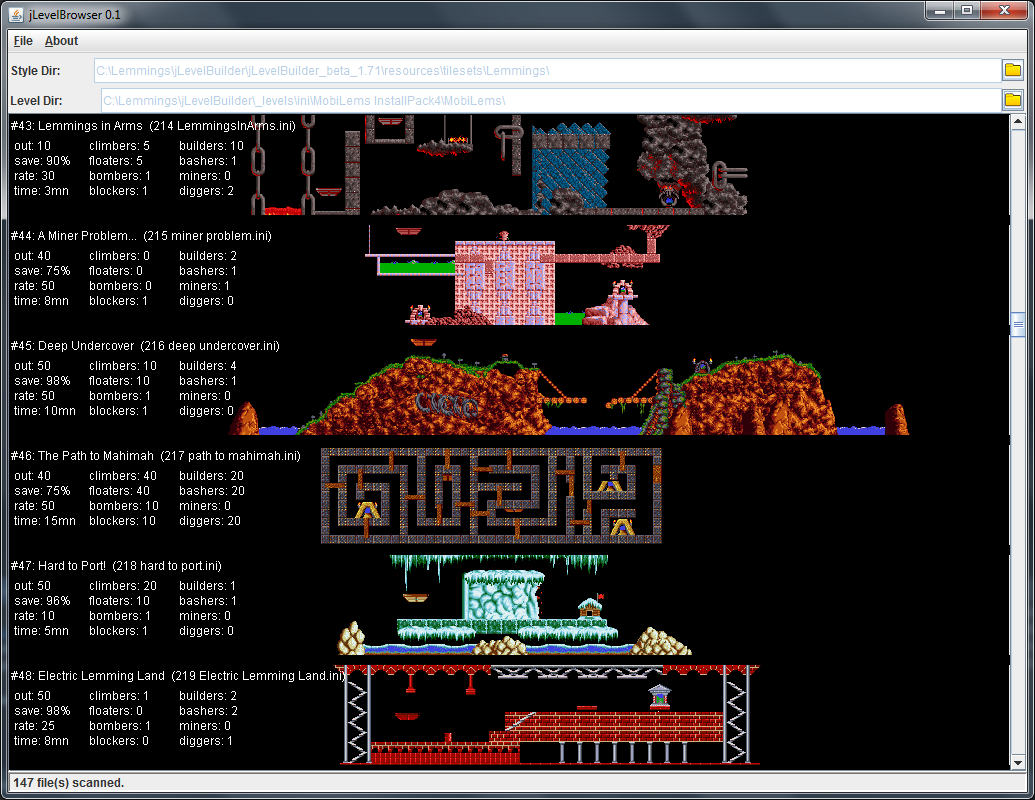The width and height of the screenshot is (1035, 800).
Task: Click 'rate: 25' in level #48
Action: (x=34, y=726)
